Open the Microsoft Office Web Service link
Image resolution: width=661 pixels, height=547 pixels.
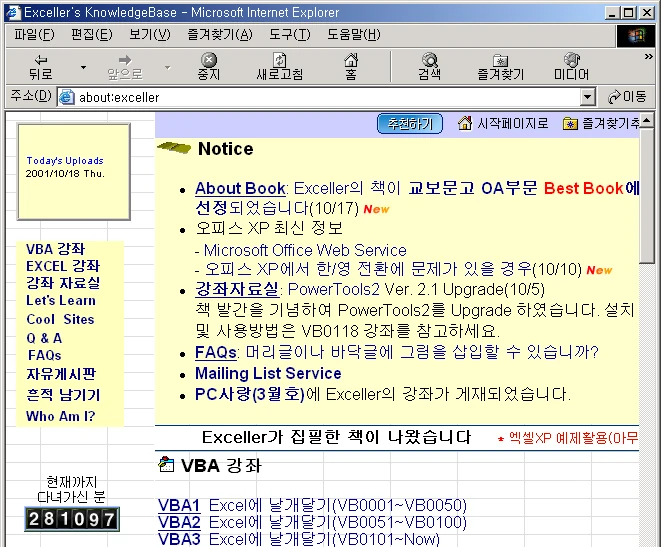(x=305, y=250)
